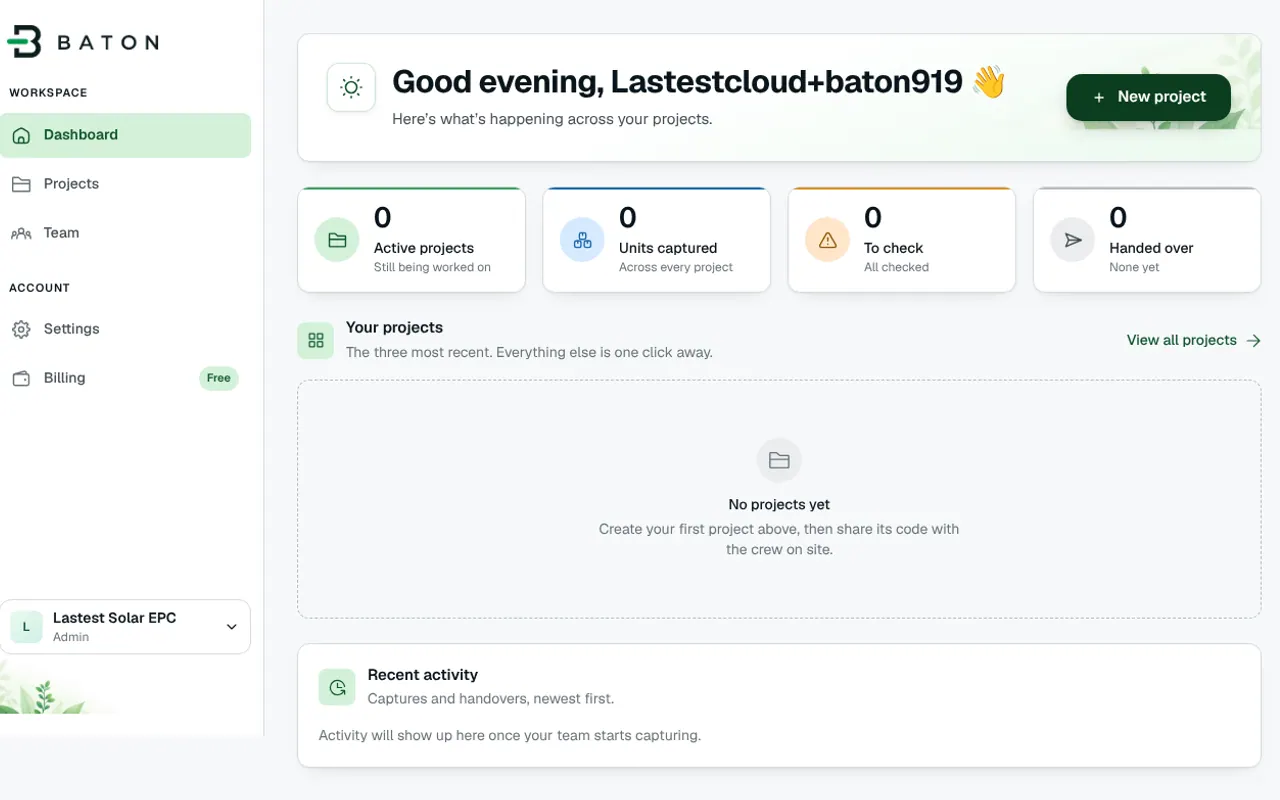Click the Active projects folder icon
This screenshot has width=1280, height=800.
click(x=337, y=240)
